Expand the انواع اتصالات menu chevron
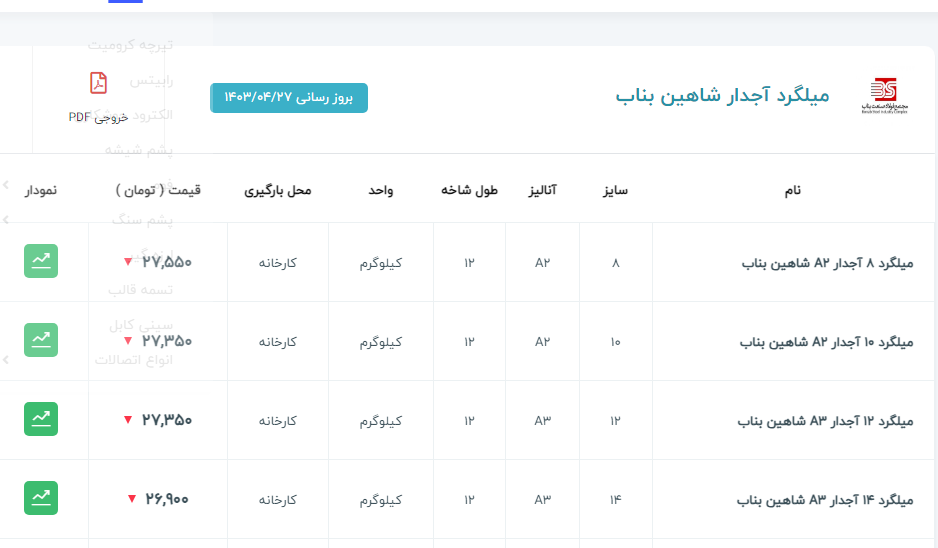 pyautogui.click(x=6, y=360)
